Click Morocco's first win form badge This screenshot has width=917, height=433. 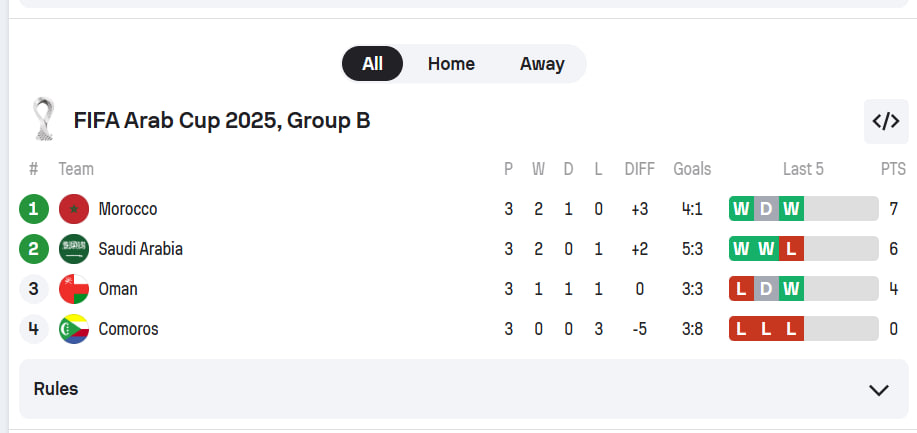(741, 209)
